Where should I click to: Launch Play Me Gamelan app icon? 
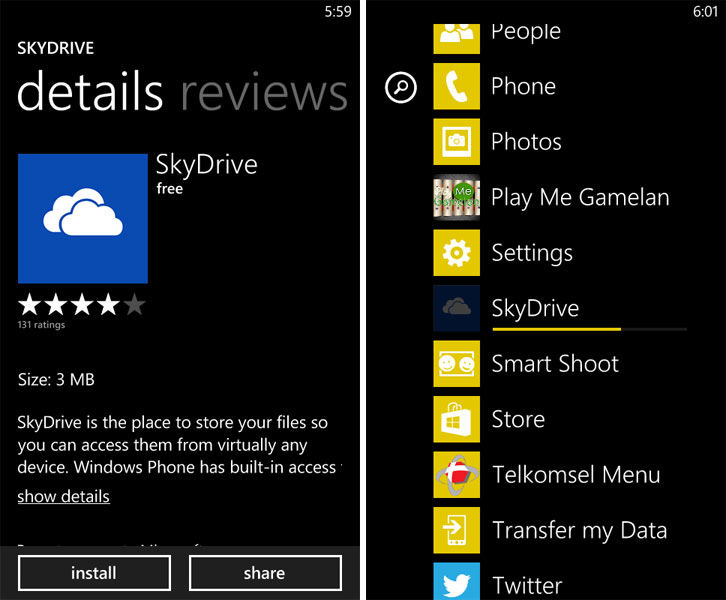(x=457, y=197)
